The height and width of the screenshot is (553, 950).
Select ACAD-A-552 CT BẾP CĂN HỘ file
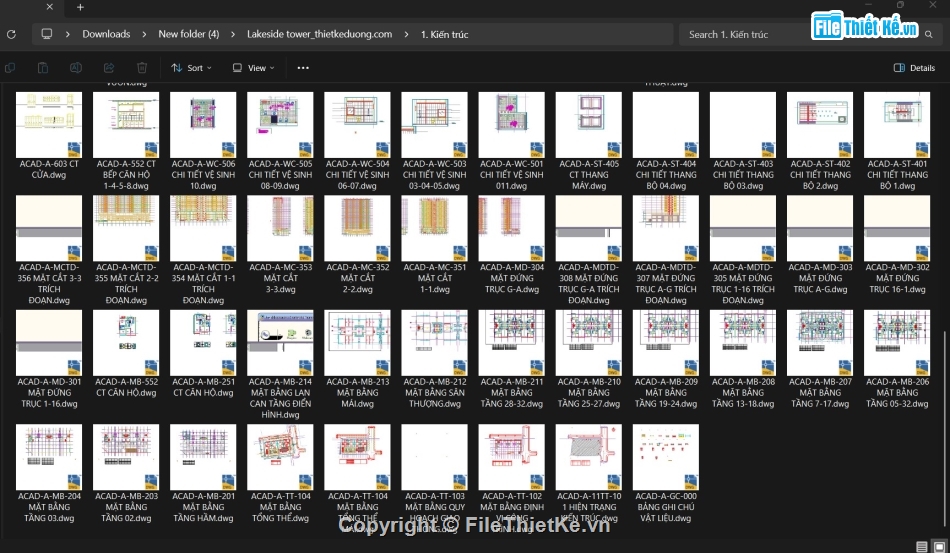(126, 141)
